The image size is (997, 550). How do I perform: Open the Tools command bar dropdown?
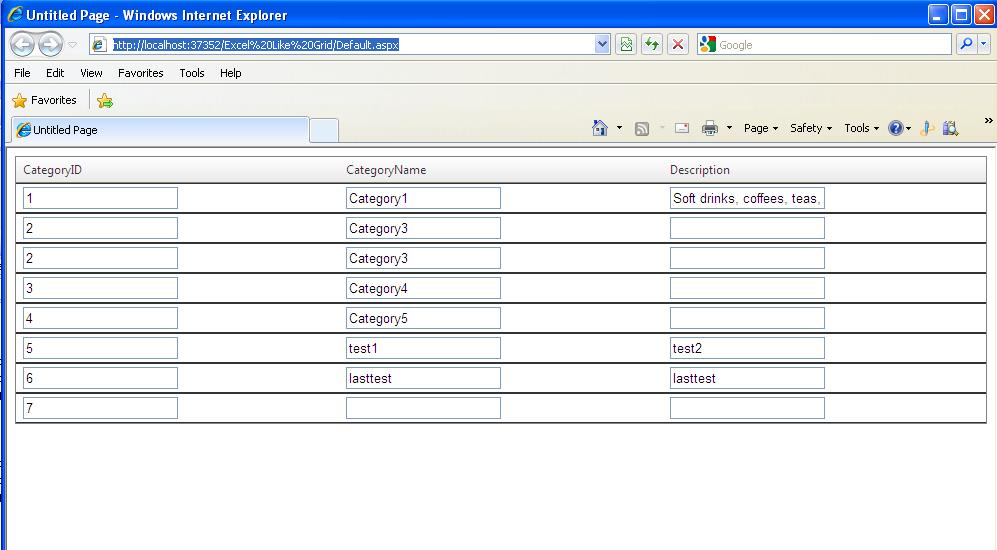point(861,128)
